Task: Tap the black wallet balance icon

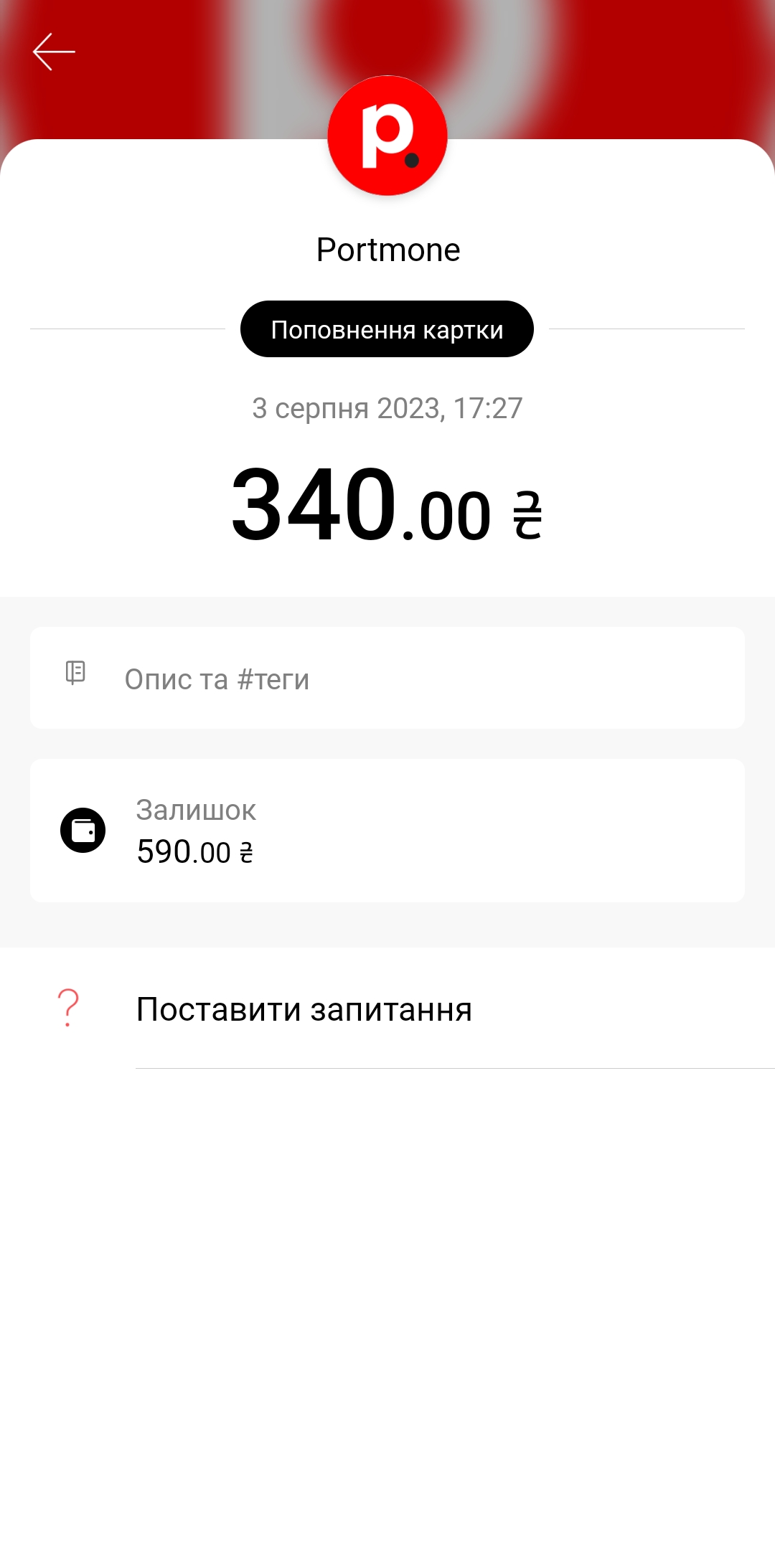Action: click(83, 830)
